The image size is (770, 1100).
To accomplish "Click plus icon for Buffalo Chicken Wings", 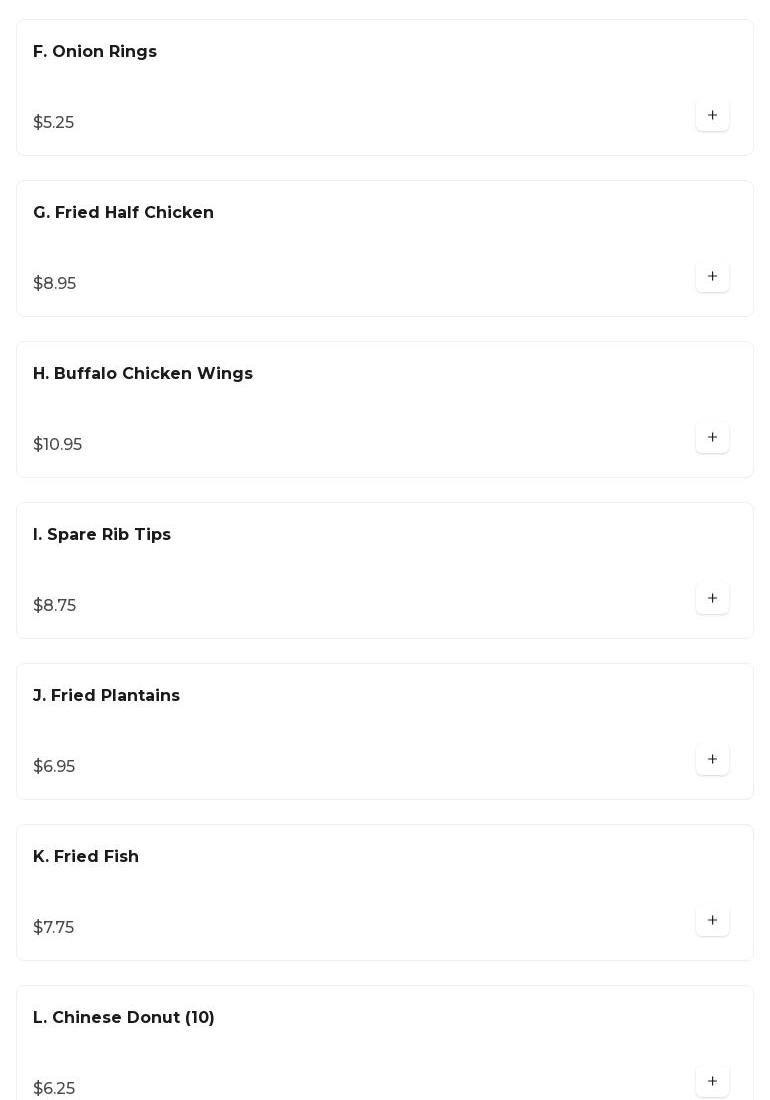I will tap(712, 438).
